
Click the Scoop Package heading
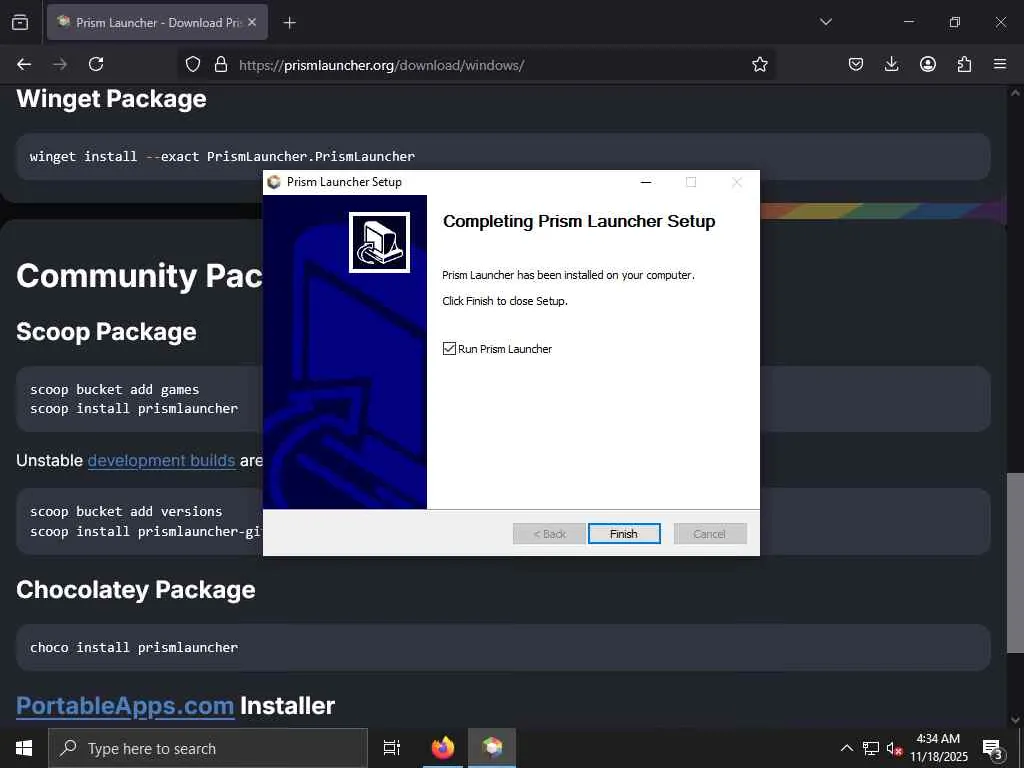point(106,332)
